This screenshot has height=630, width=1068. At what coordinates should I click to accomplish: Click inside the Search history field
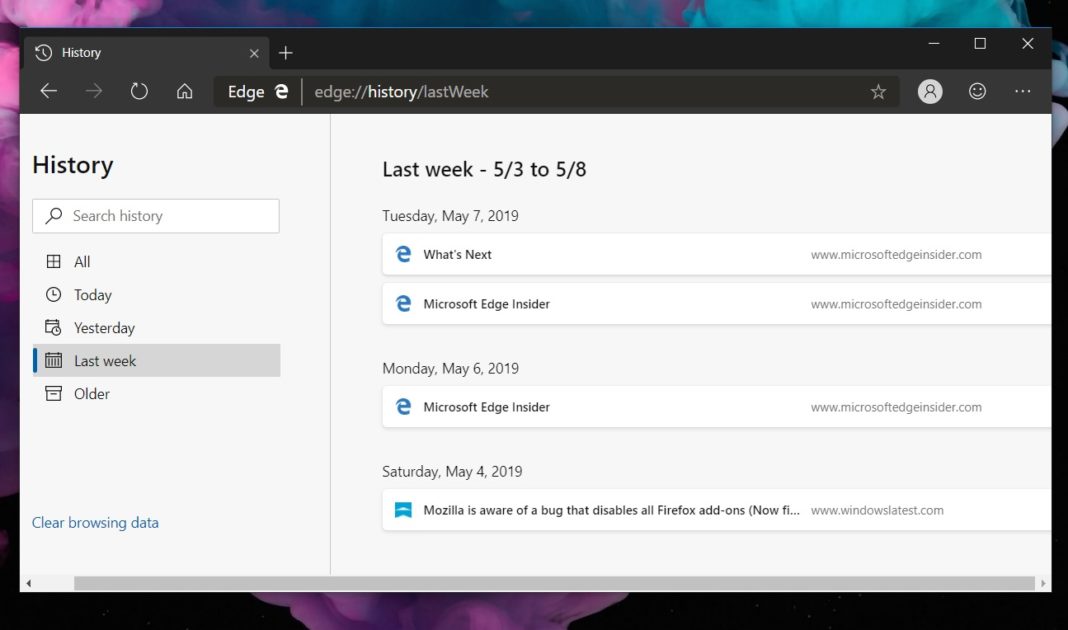coord(156,216)
